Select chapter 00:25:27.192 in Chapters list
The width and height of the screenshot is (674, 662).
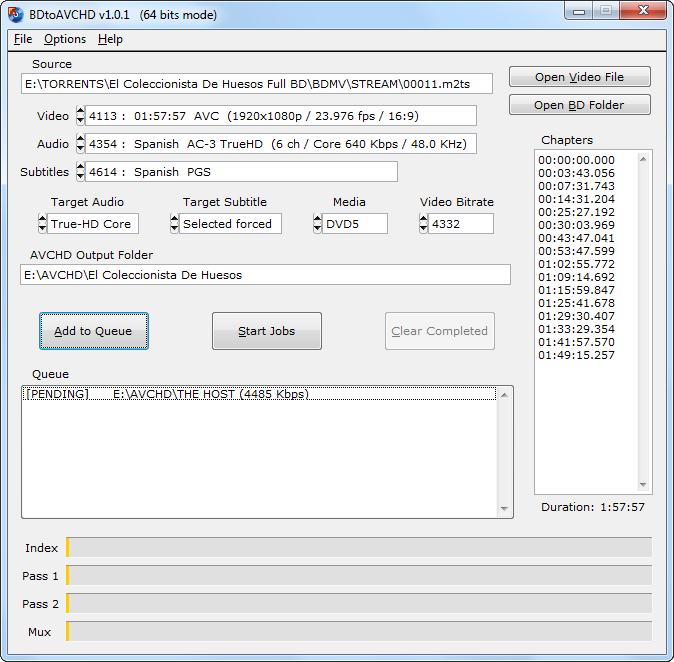coord(576,213)
